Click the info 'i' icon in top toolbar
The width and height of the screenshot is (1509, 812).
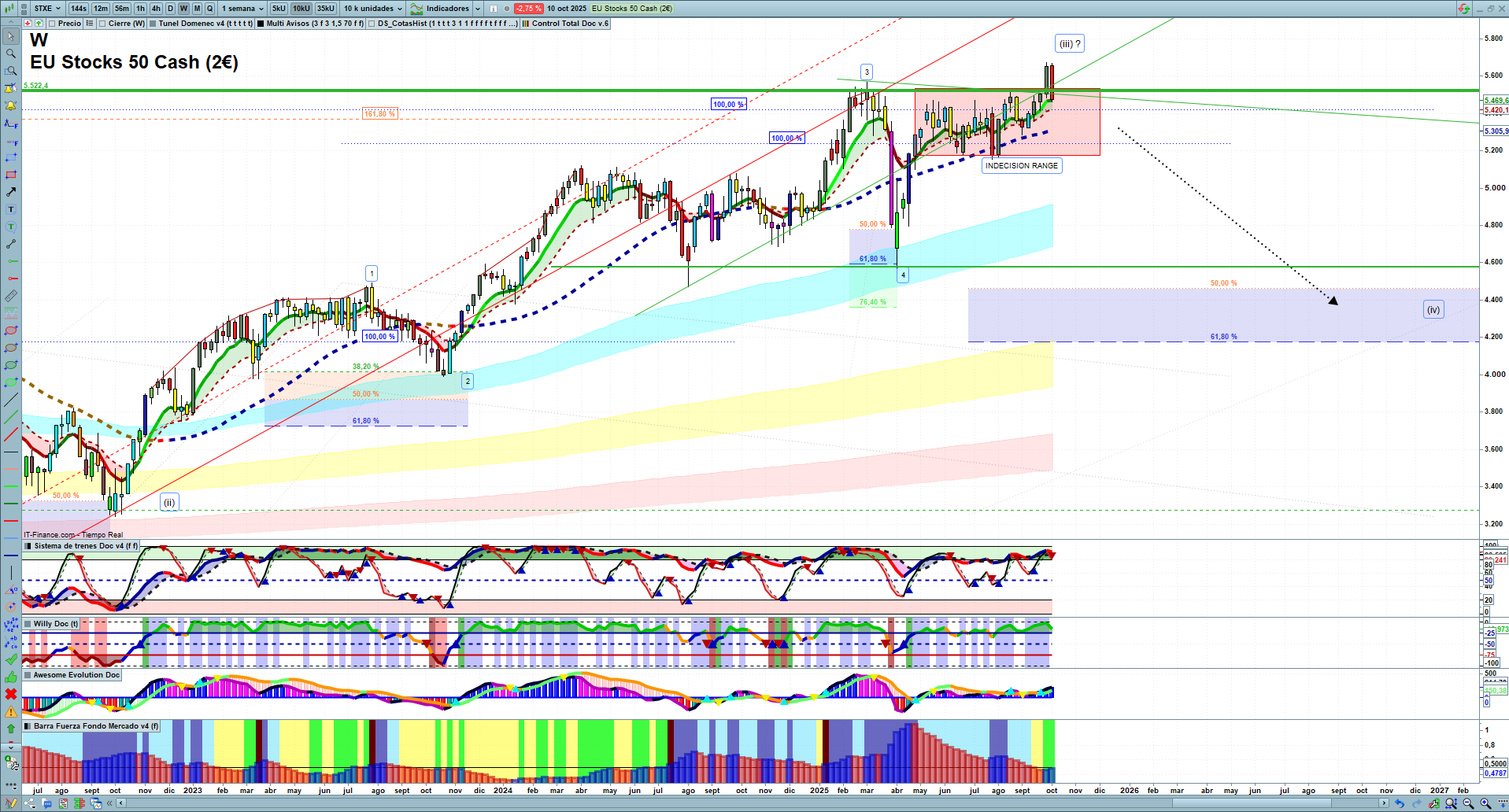coord(494,9)
